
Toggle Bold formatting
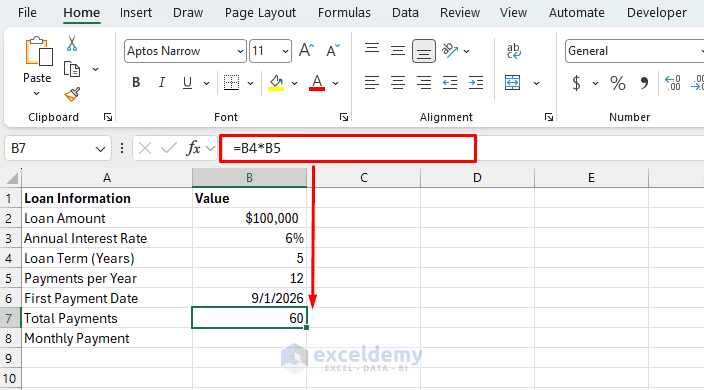(x=136, y=83)
